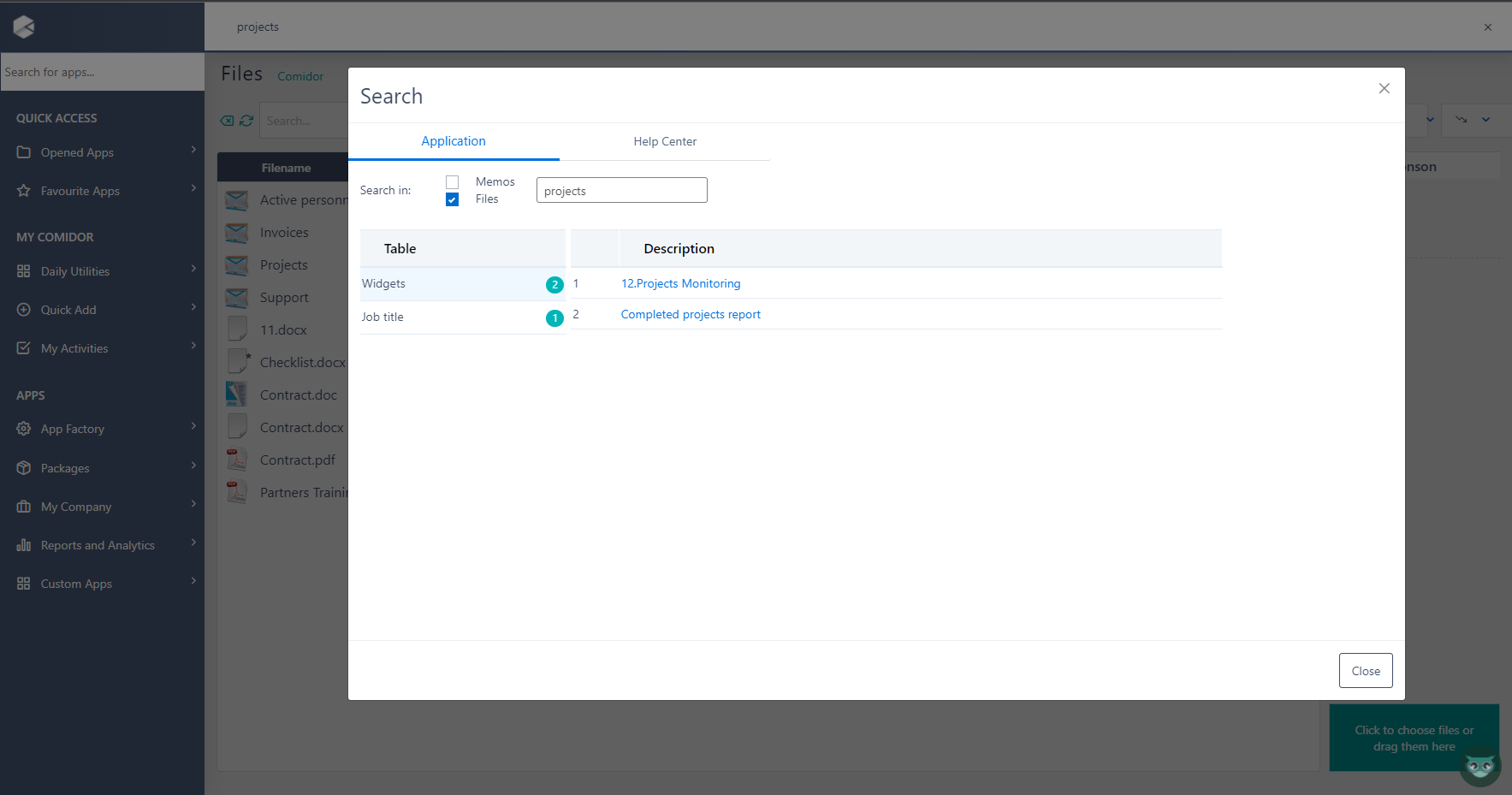The width and height of the screenshot is (1512, 795).
Task: Expand My Company chevron
Action: pos(193,504)
